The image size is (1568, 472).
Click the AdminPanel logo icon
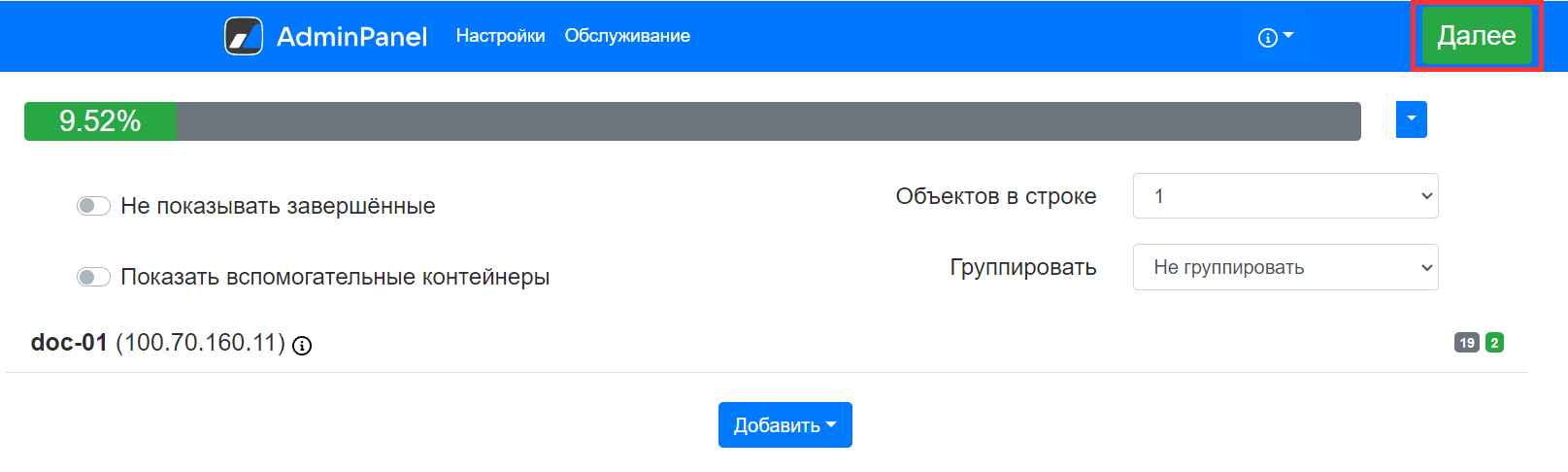click(x=244, y=36)
